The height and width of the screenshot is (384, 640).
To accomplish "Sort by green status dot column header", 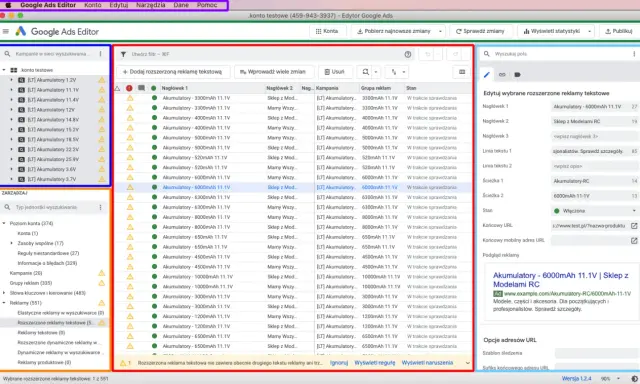I will tap(153, 88).
